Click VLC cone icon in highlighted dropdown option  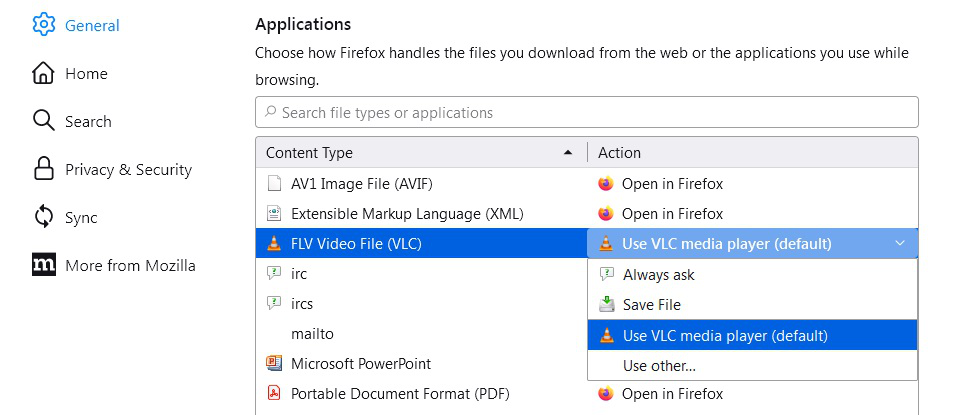607,335
